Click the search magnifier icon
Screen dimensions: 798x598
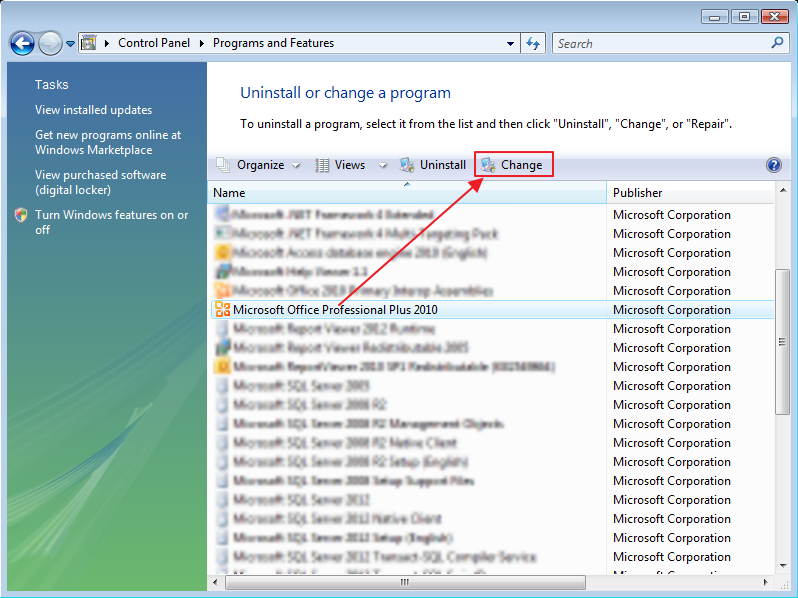click(x=778, y=43)
